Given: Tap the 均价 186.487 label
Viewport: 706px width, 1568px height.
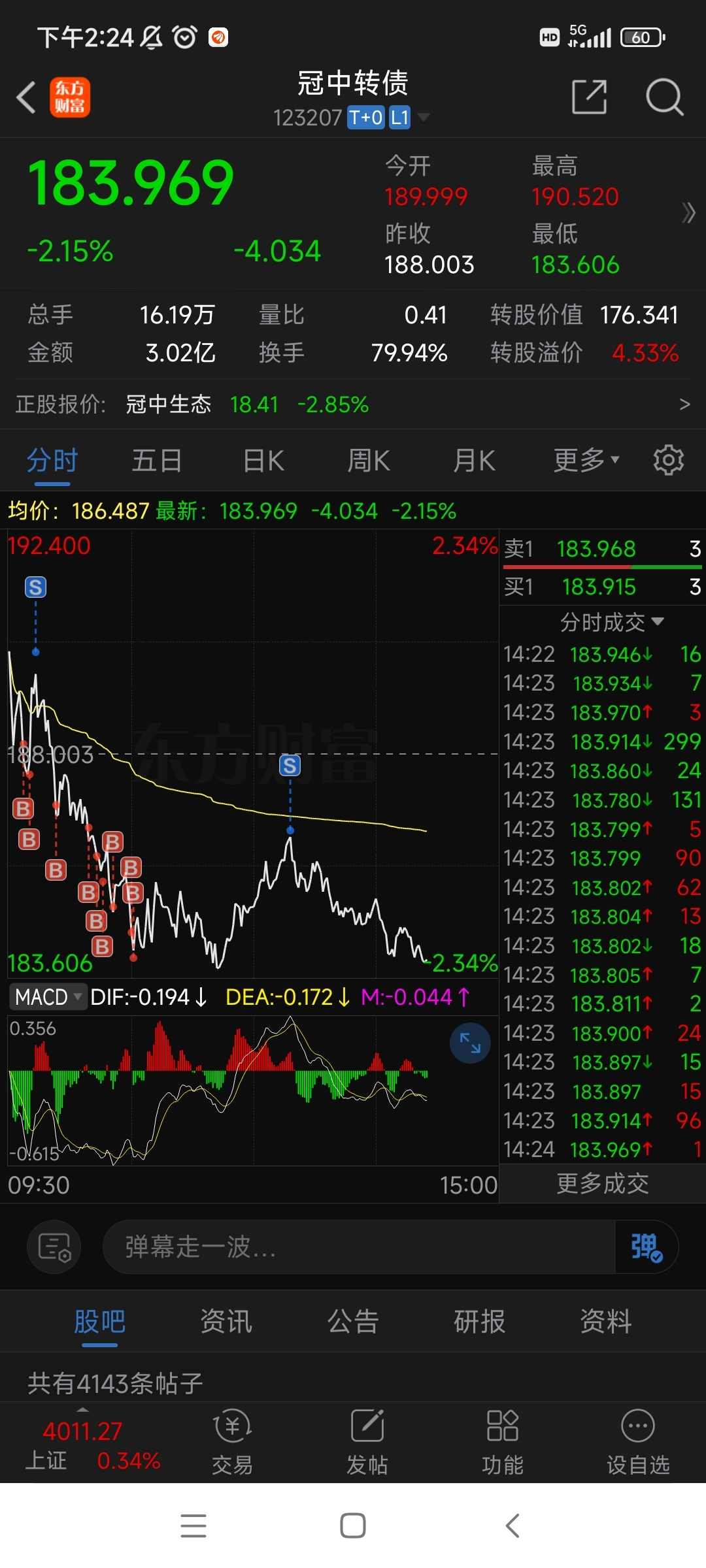Looking at the screenshot, I should [78, 510].
